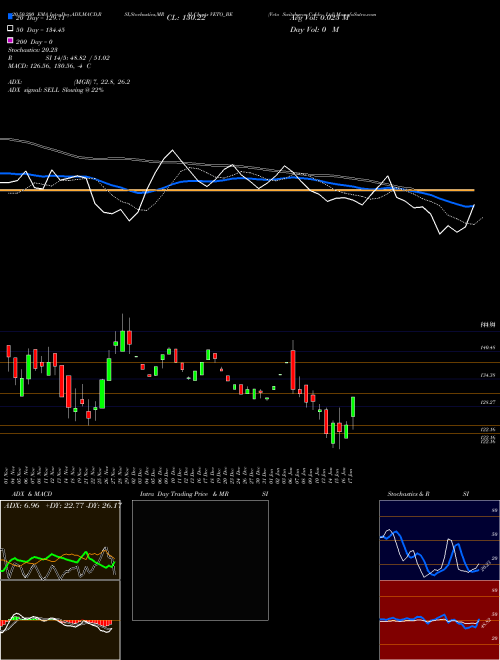The height and width of the screenshot is (660, 500).
Task: Click the Intra Day Trading Price & MRSI title
Action: click(x=204, y=494)
